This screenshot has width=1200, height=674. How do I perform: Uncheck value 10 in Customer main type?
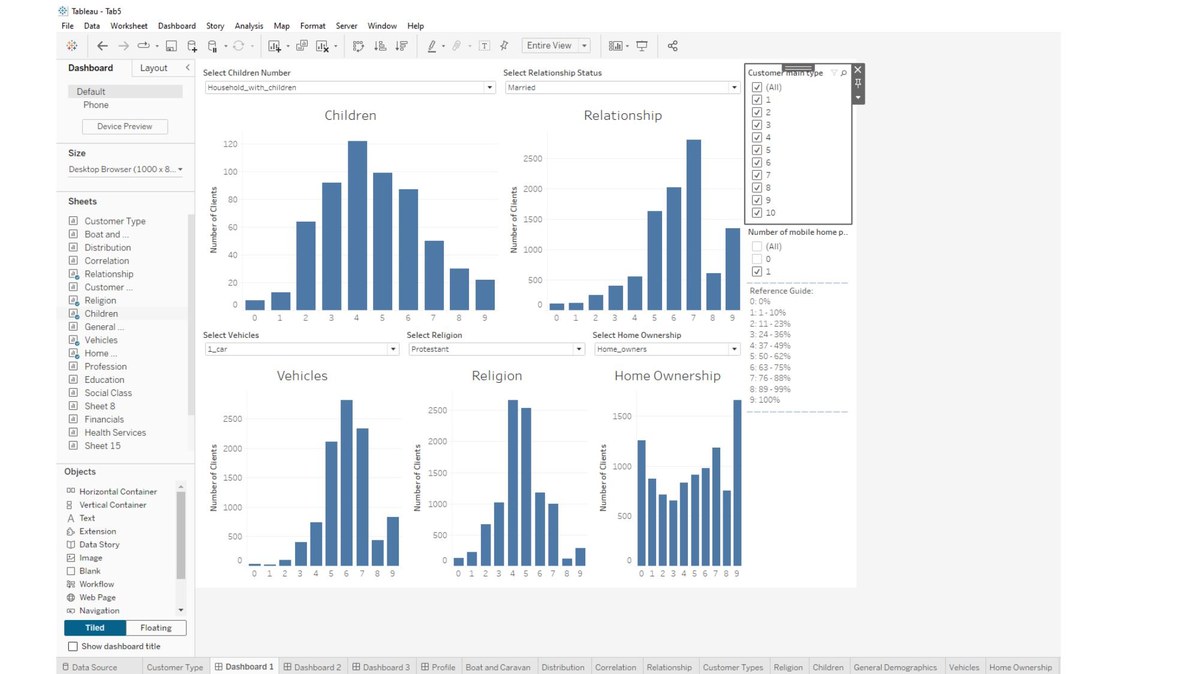(x=757, y=212)
